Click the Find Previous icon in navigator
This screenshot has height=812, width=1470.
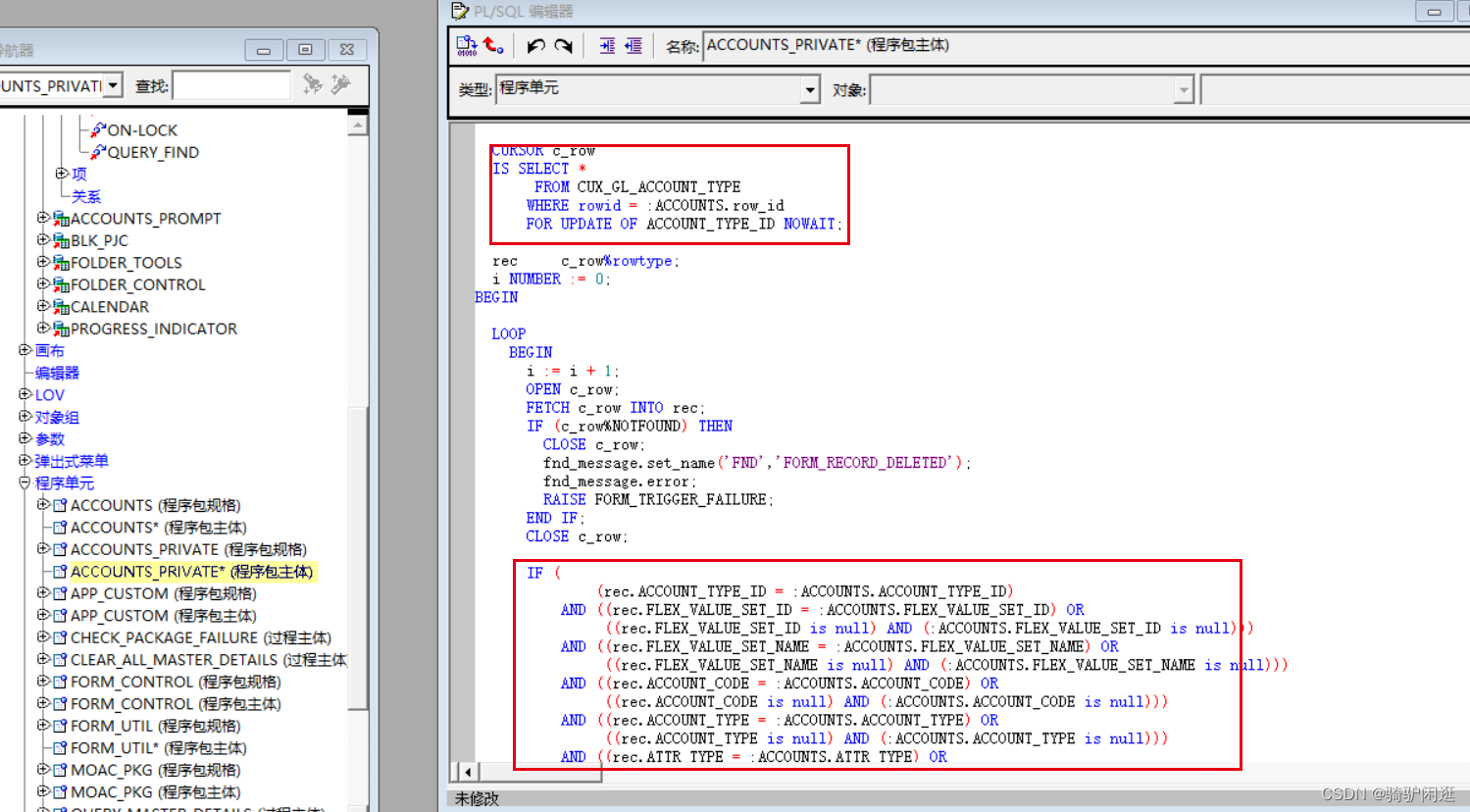pyautogui.click(x=340, y=84)
